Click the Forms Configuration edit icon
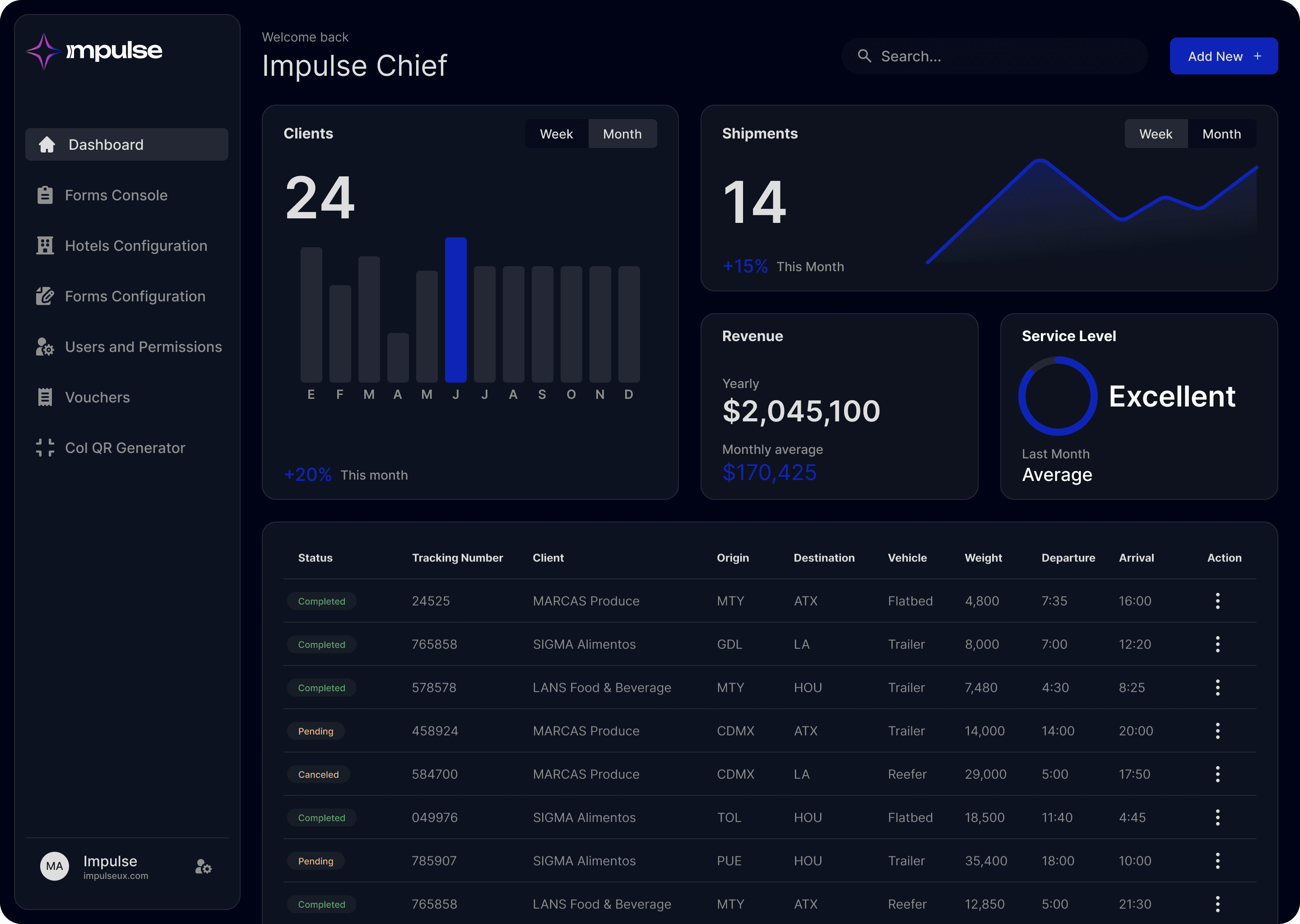This screenshot has width=1300, height=924. [x=45, y=296]
